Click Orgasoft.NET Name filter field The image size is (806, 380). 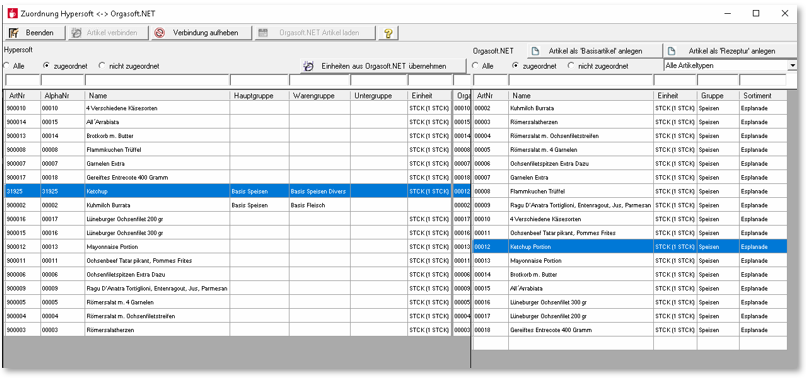coord(581,80)
